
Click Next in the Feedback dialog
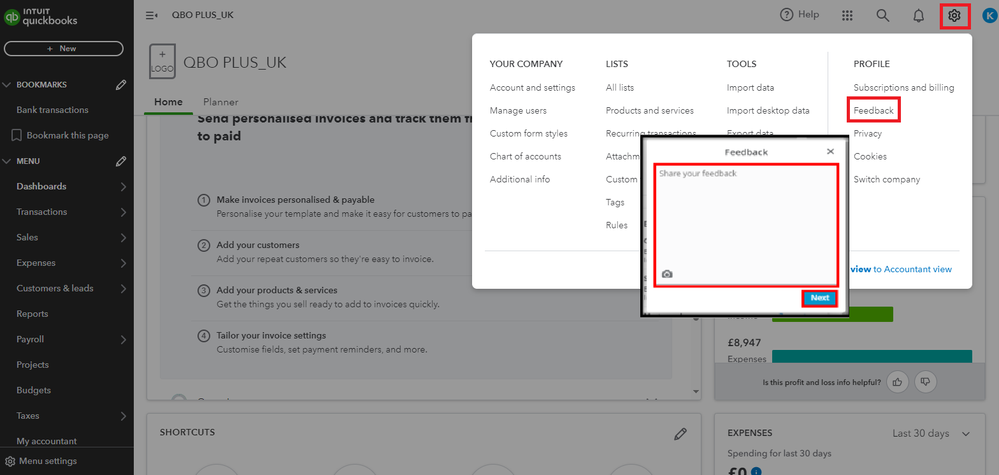click(x=819, y=297)
